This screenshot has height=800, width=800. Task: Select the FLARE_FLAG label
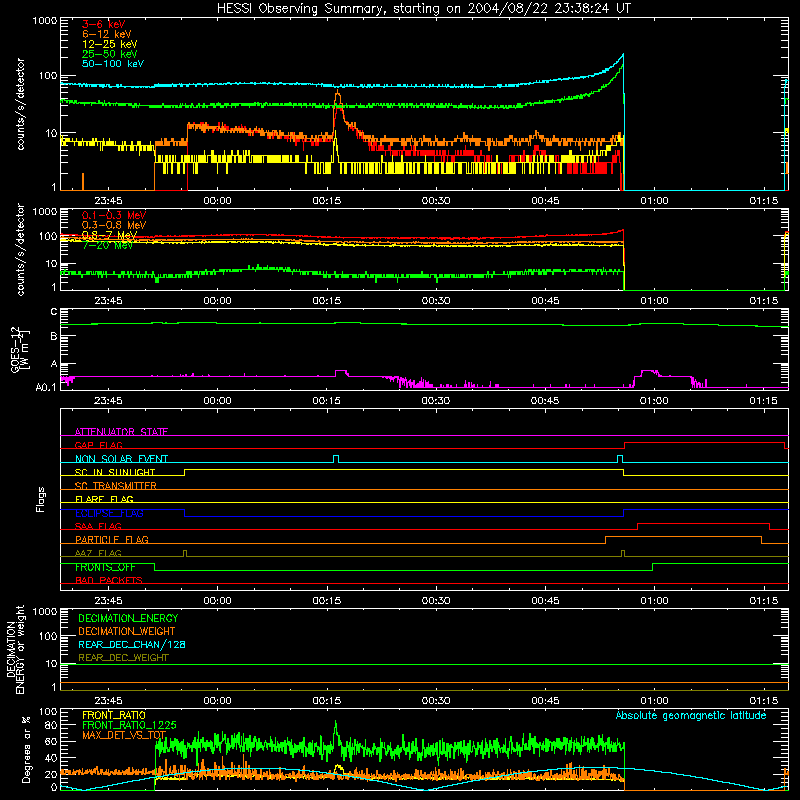[x=104, y=499]
